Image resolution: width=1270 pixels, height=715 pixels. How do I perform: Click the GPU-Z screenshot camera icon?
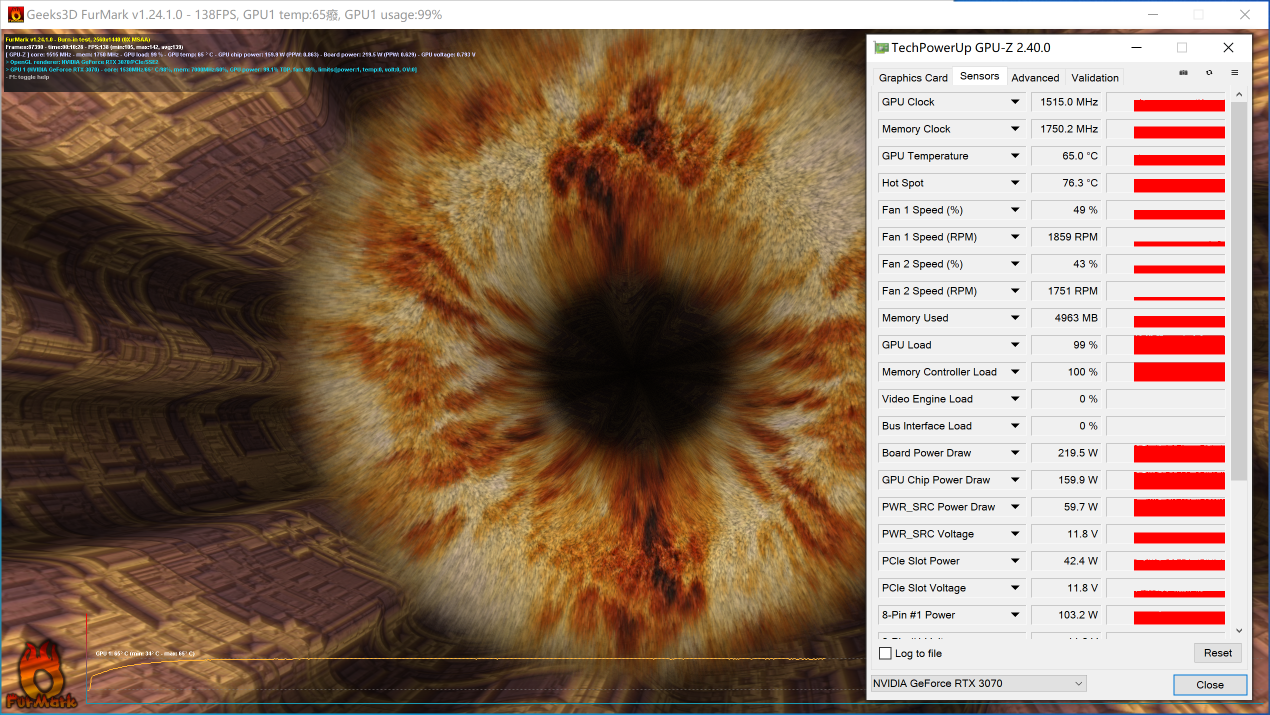1183,73
